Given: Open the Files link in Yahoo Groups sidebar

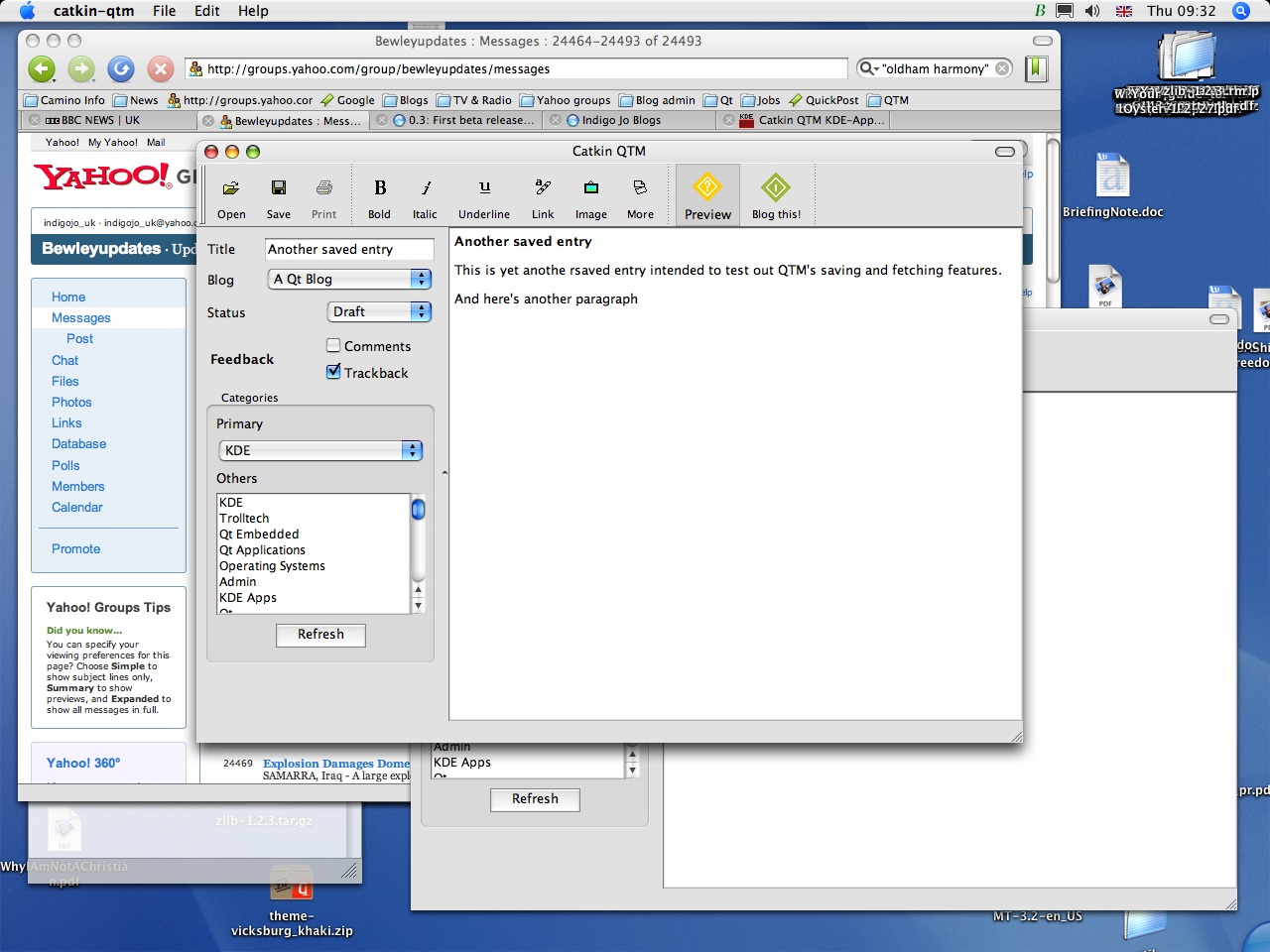Looking at the screenshot, I should (x=65, y=382).
